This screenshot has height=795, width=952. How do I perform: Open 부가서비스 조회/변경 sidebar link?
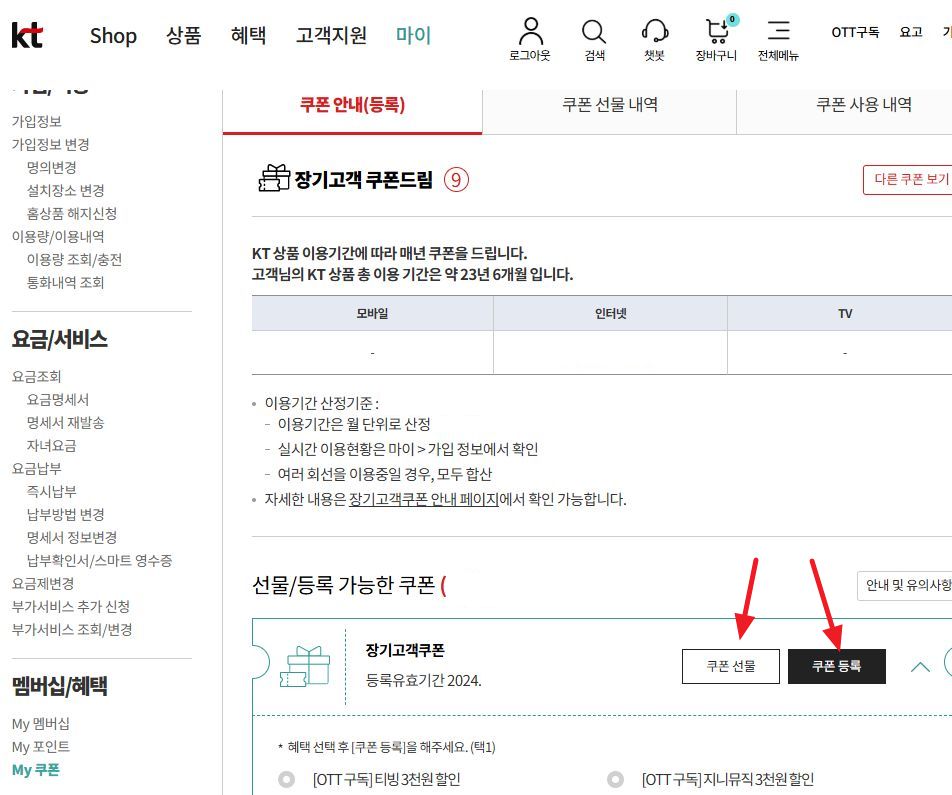(x=72, y=630)
